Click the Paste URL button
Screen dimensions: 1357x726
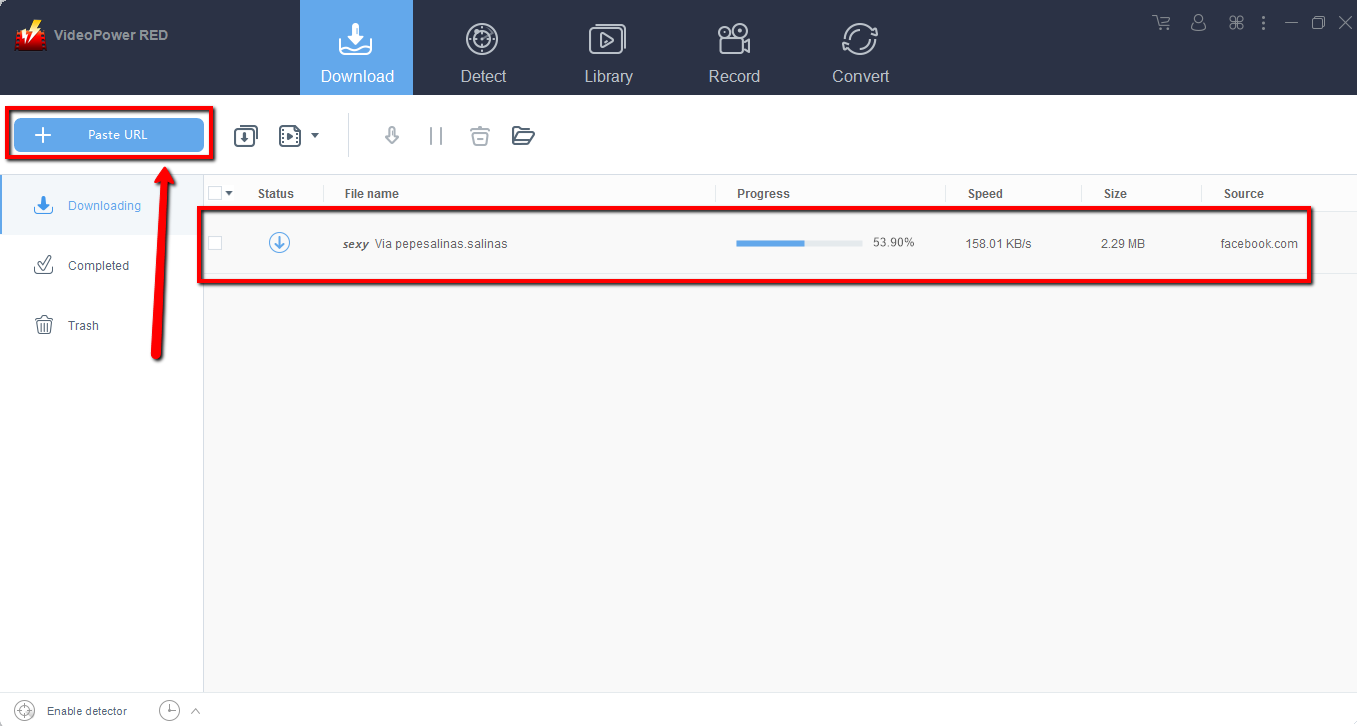[x=108, y=134]
